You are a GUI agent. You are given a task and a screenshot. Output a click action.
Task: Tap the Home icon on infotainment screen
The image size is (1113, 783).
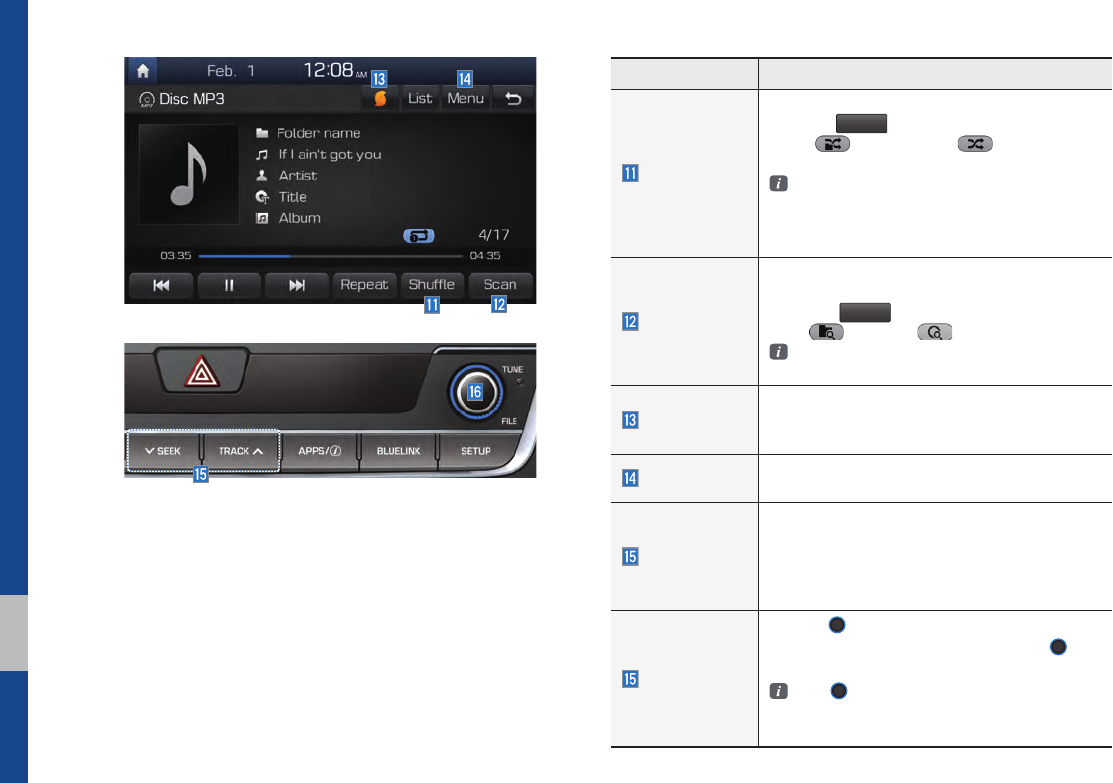143,71
